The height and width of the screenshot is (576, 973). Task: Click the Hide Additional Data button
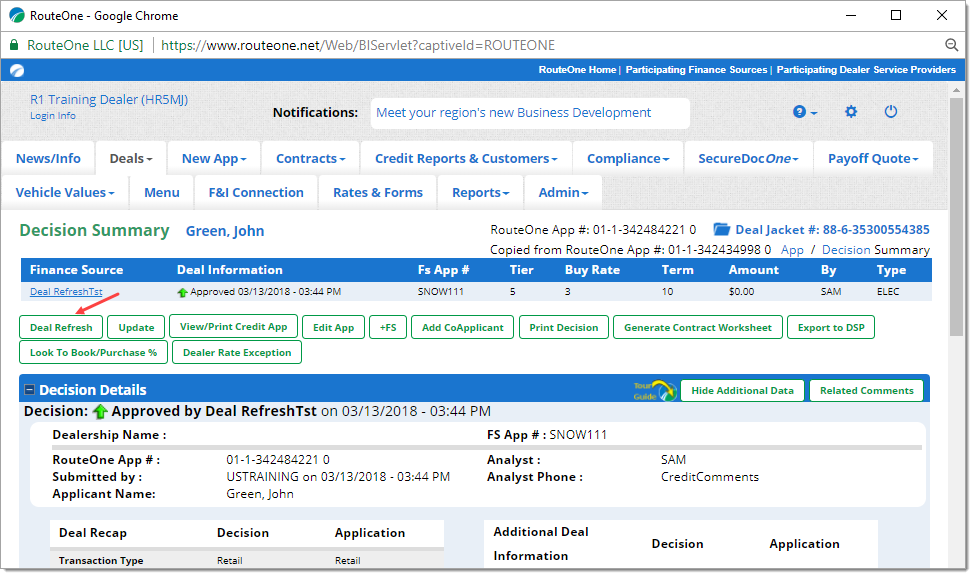point(742,390)
